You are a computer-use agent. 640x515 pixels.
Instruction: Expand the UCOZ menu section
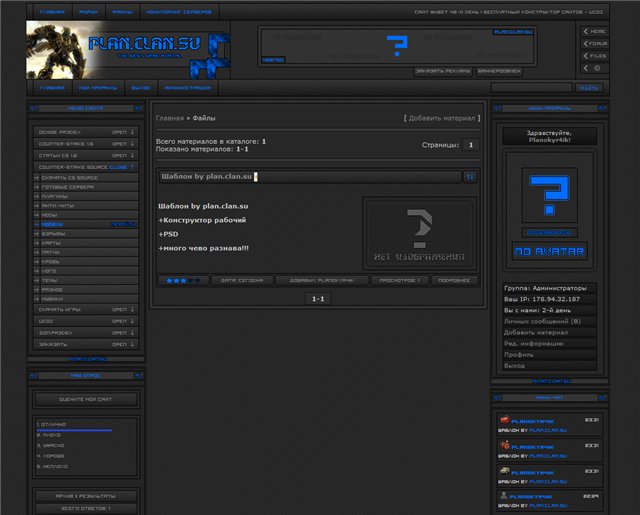[86, 321]
